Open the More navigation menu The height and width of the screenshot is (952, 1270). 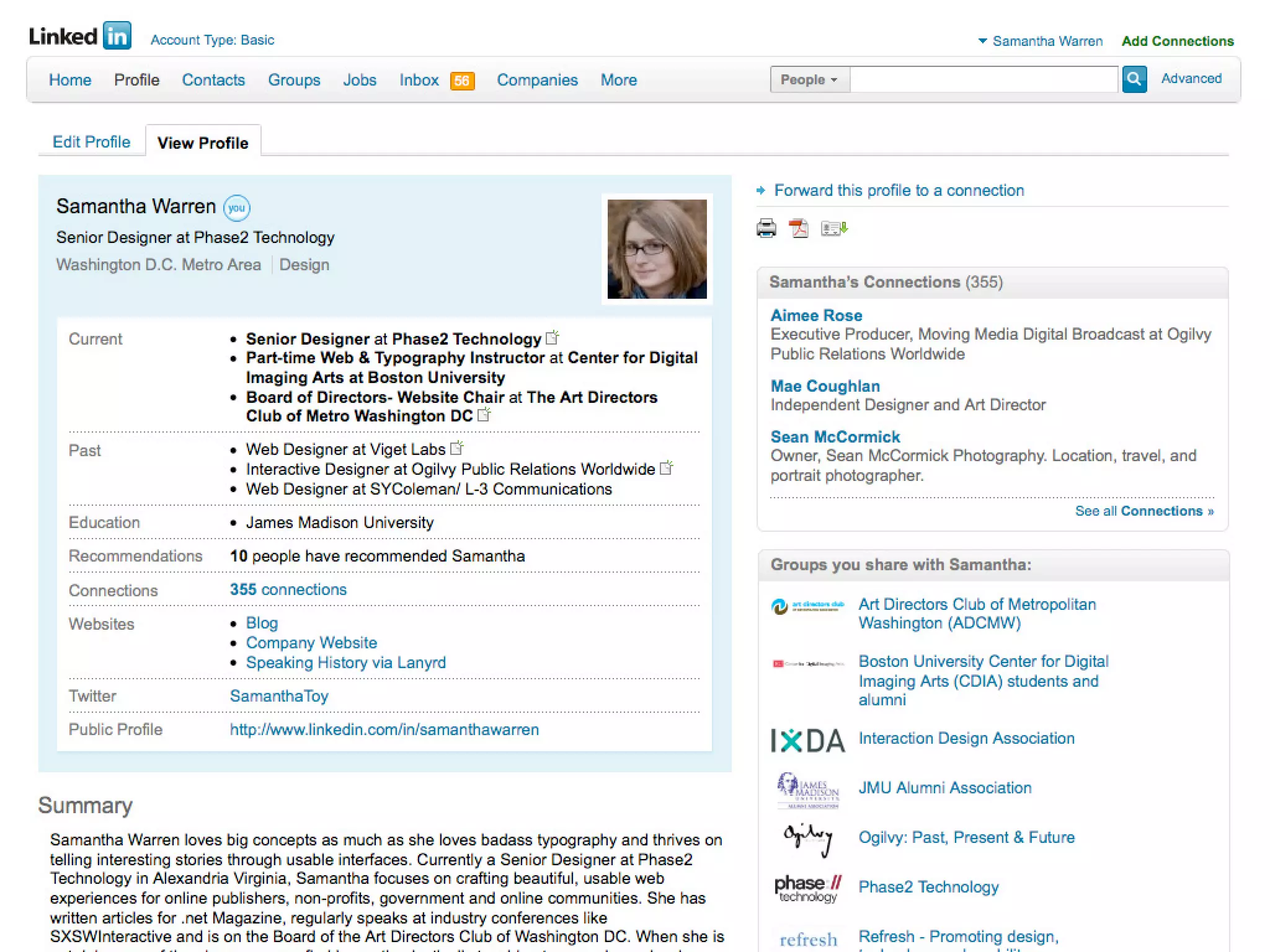click(x=618, y=80)
